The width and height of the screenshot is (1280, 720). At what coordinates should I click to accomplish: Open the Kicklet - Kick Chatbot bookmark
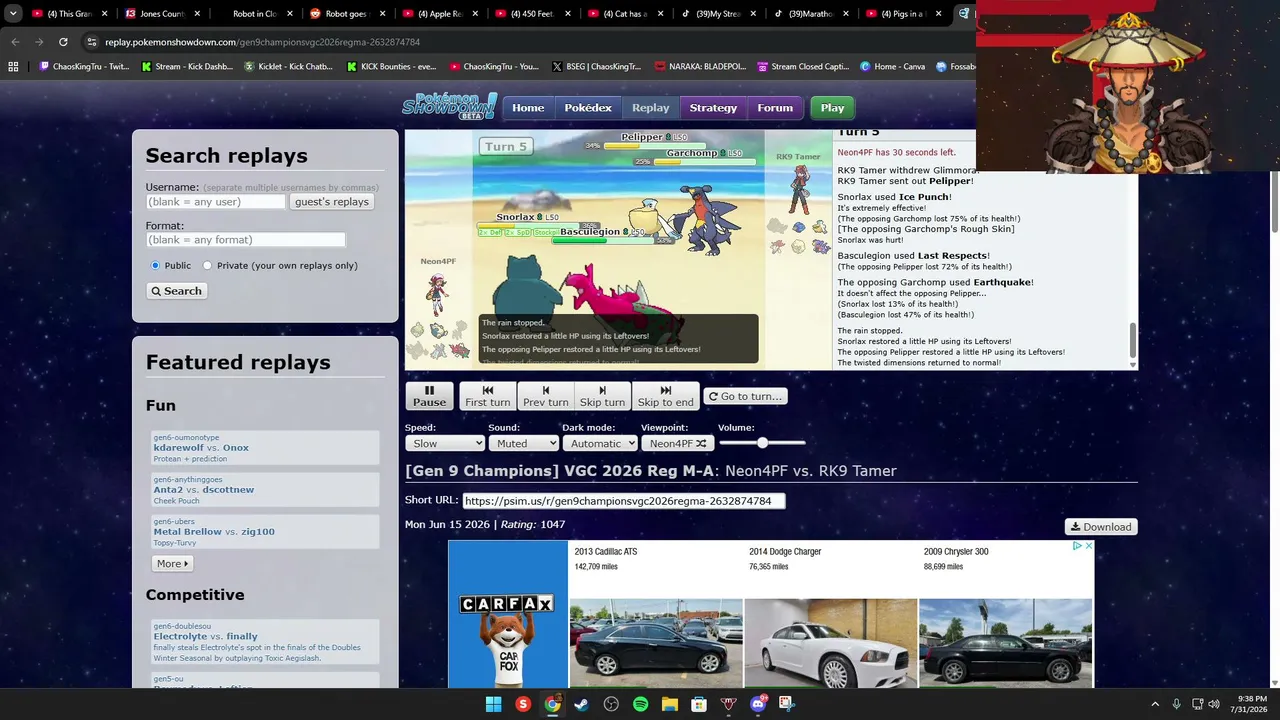[x=288, y=67]
